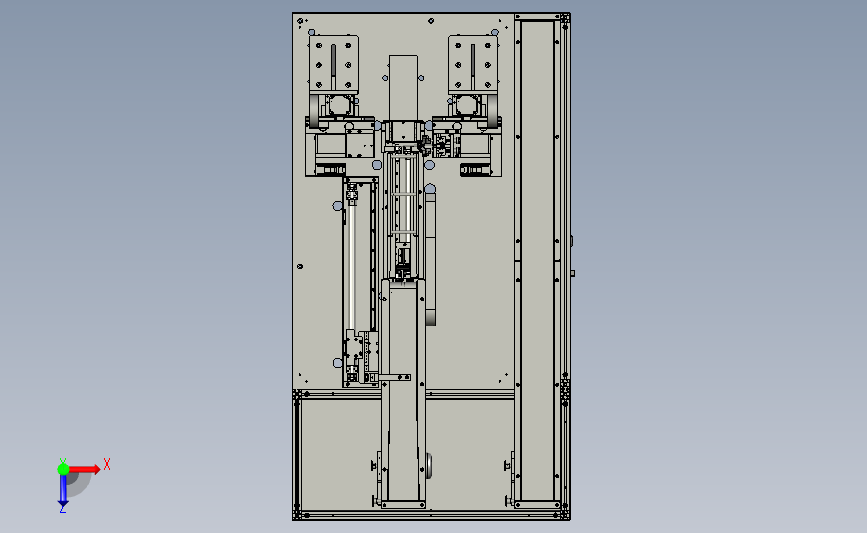The width and height of the screenshot is (867, 533).
Task: Select the upper-left slotted mounting plate of the model
Action: pyautogui.click(x=333, y=65)
